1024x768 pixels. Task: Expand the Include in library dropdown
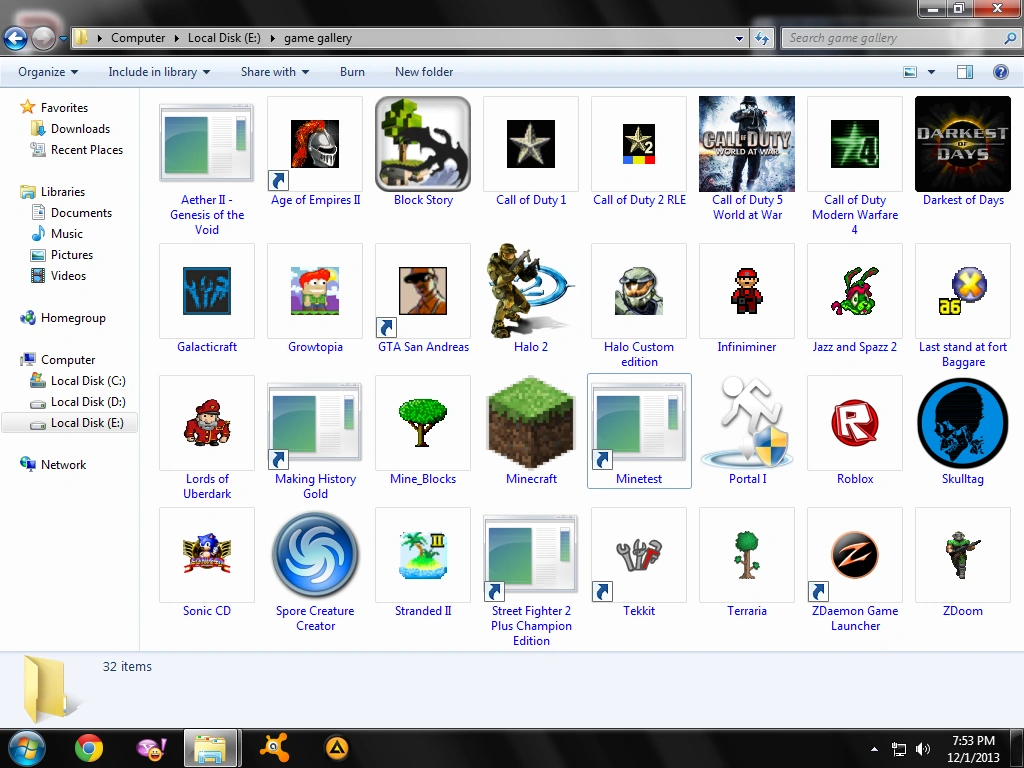(x=159, y=72)
